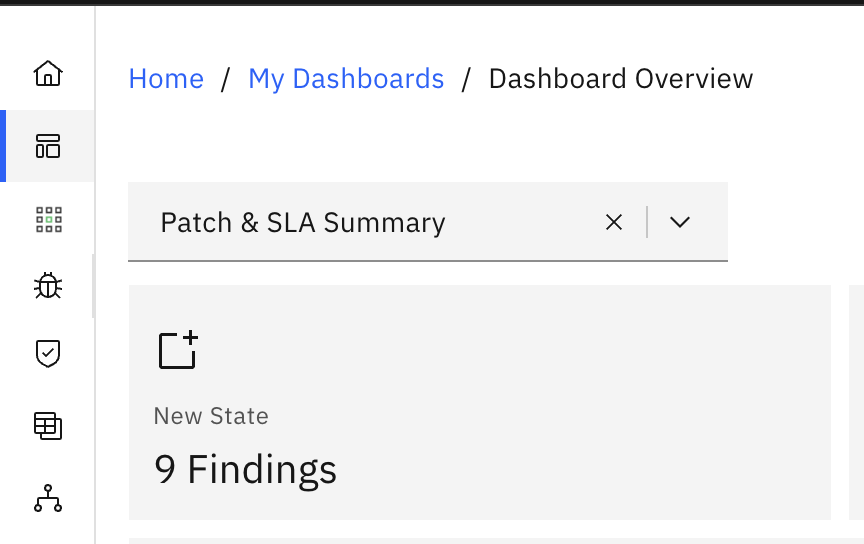Click the New State tile icon
Screen dimensions: 864x544
tap(178, 350)
